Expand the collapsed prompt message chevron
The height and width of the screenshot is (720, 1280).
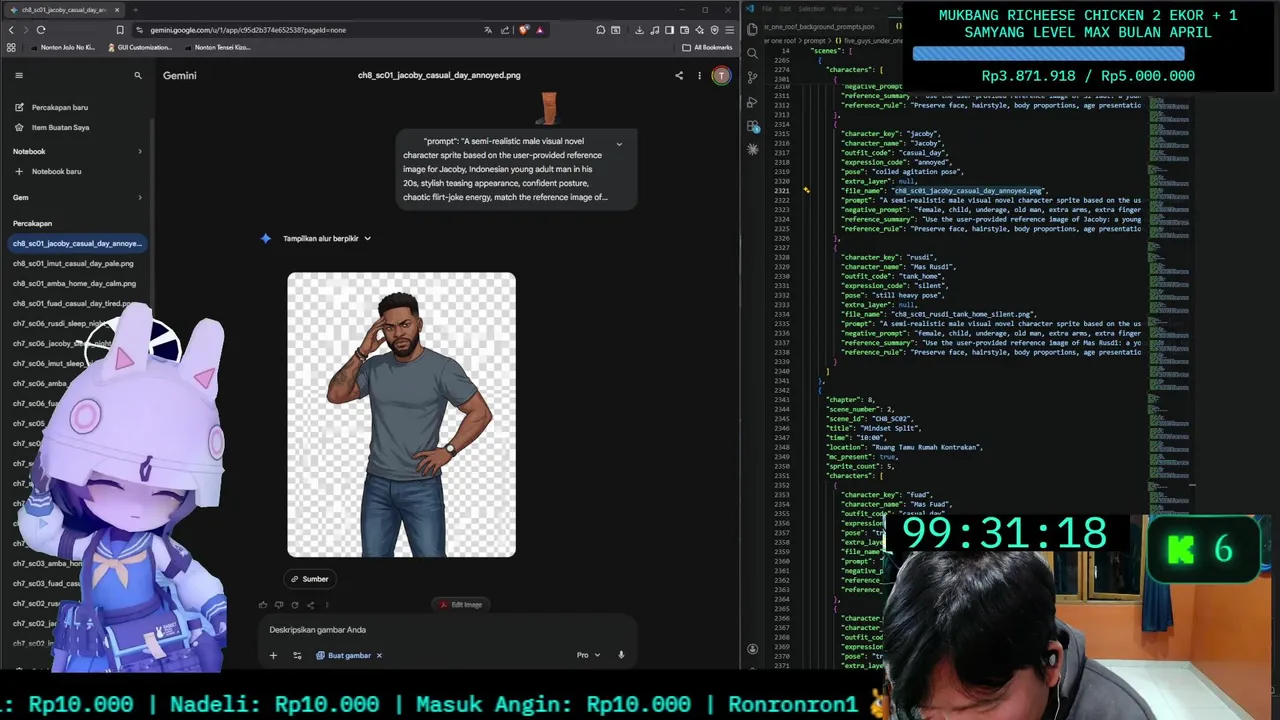pyautogui.click(x=619, y=144)
